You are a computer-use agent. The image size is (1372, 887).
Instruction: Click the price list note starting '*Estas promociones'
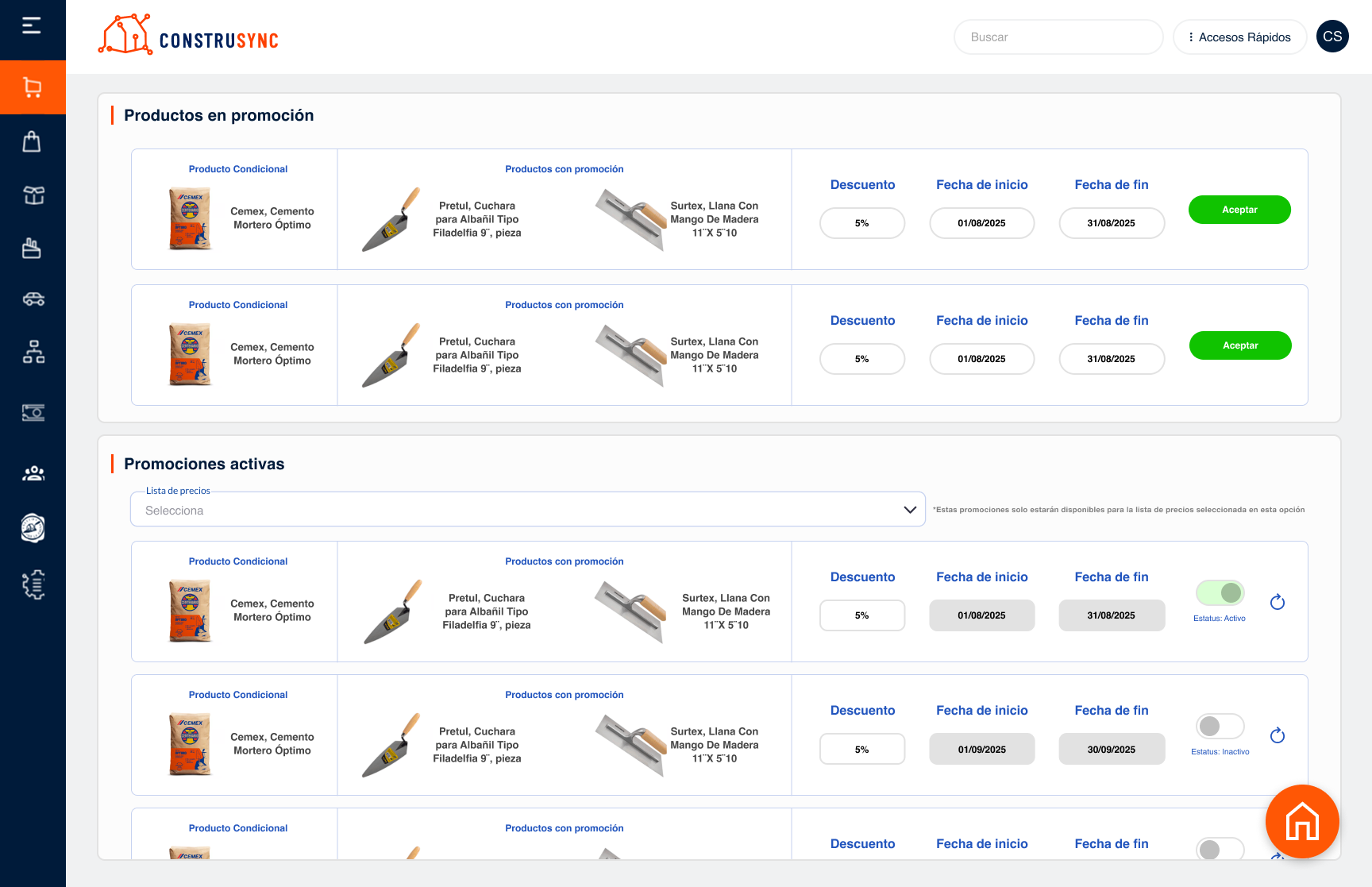1119,510
